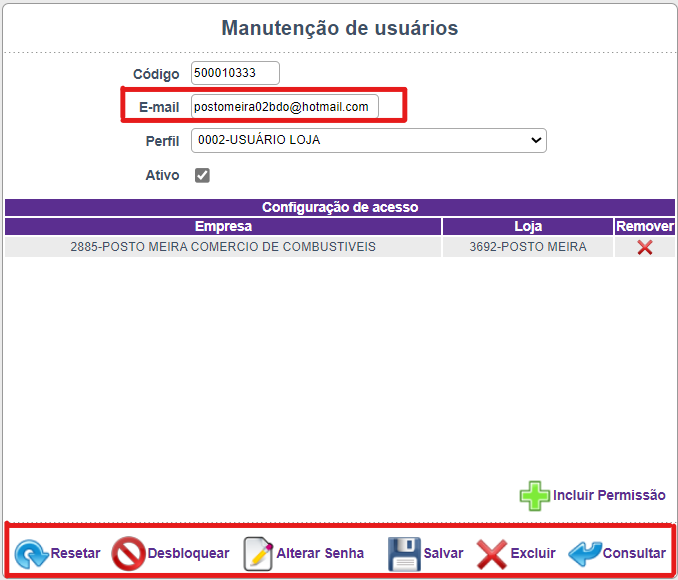The width and height of the screenshot is (678, 580).
Task: Click the Código field label
Action: pyautogui.click(x=156, y=74)
